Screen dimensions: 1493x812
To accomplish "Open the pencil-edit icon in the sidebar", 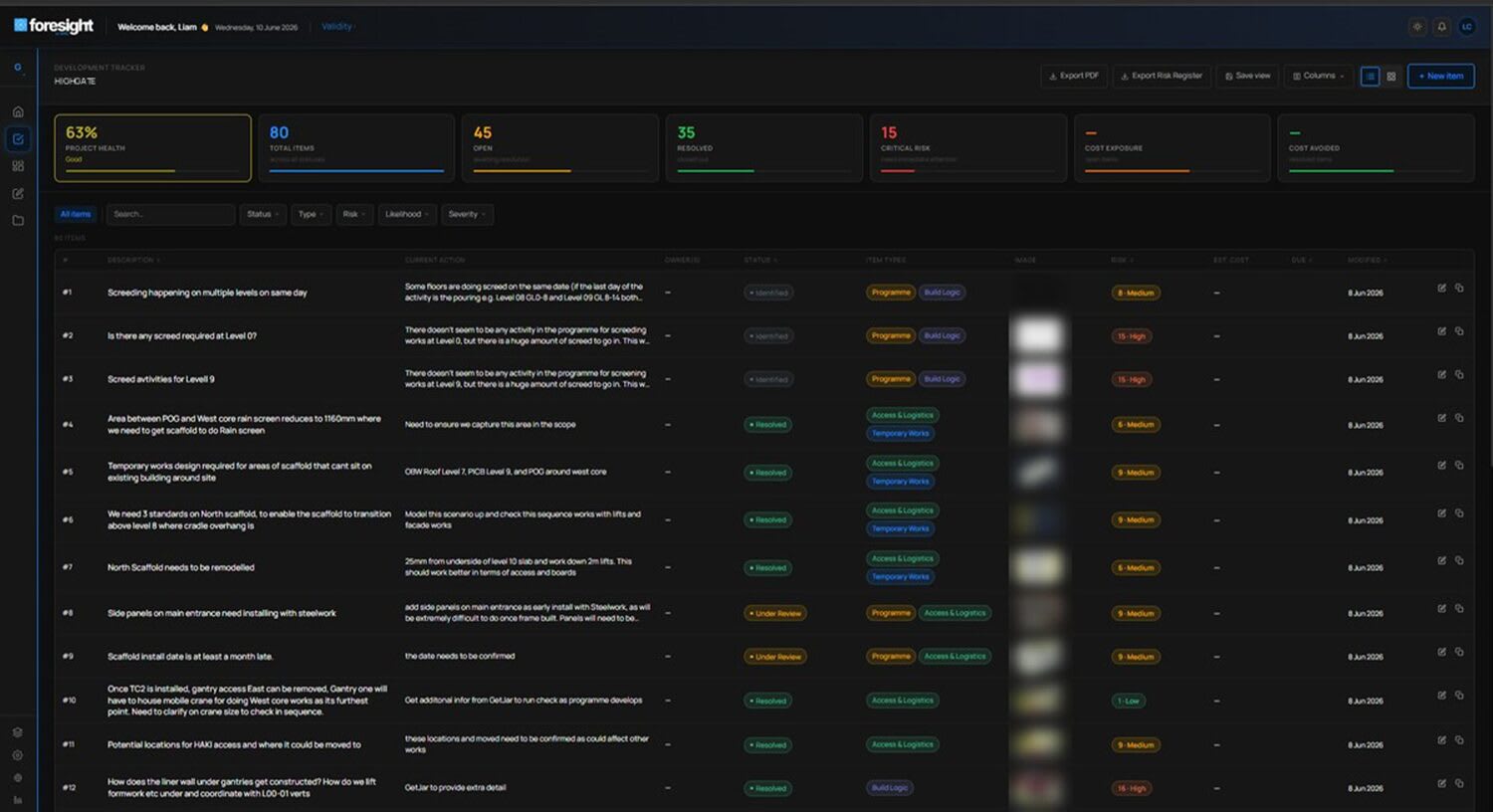I will click(x=18, y=193).
